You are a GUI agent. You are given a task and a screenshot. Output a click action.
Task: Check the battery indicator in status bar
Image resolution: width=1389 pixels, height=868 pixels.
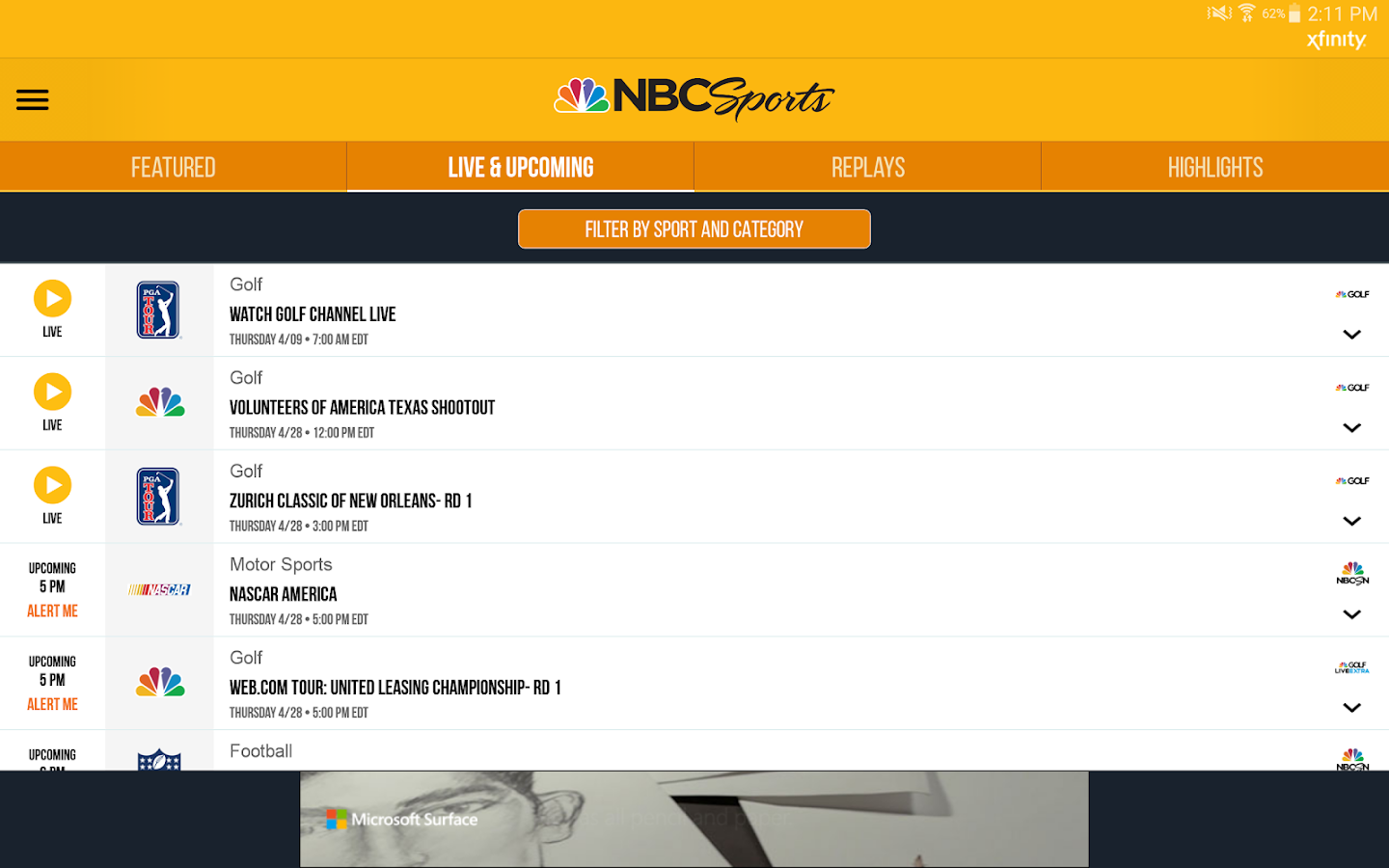[1294, 14]
